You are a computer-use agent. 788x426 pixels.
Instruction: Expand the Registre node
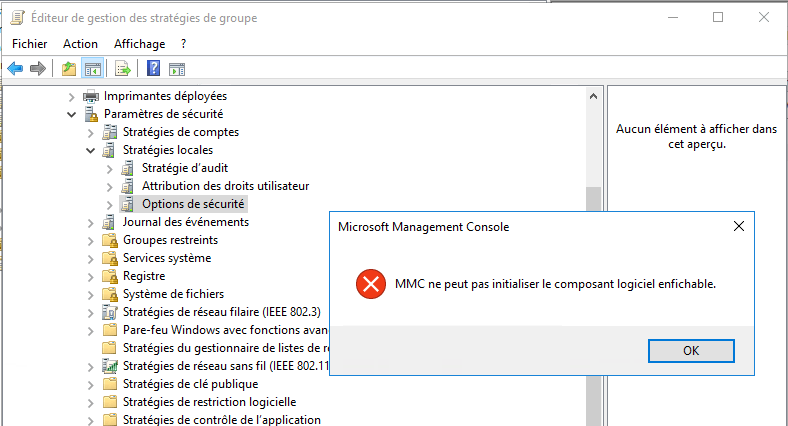90,277
